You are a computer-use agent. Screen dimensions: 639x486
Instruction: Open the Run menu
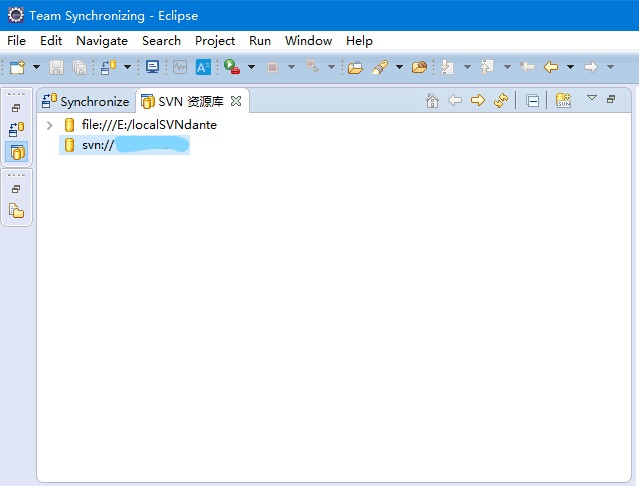260,41
